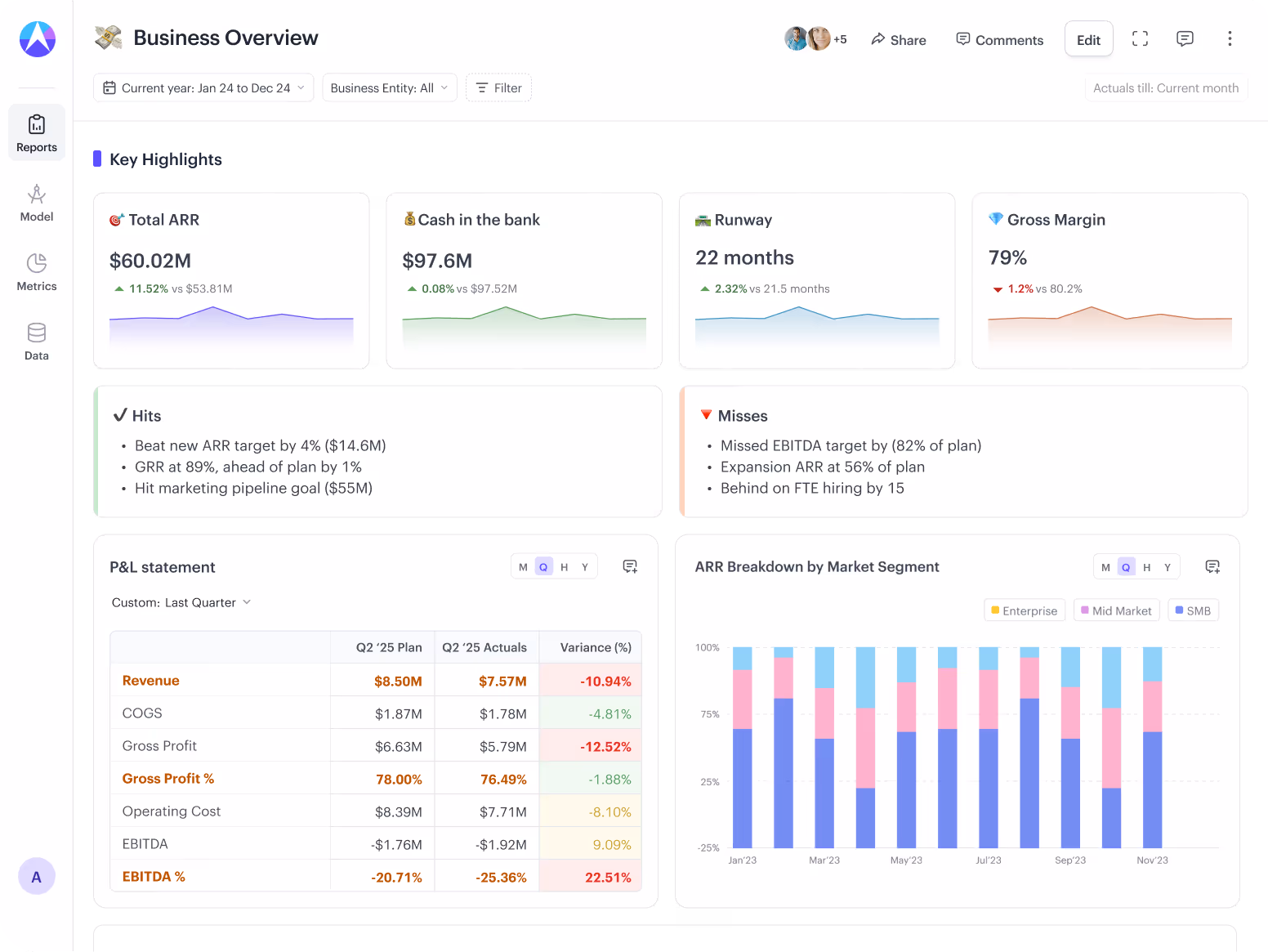
Task: Click the money icon beside Business Overview
Action: click(x=108, y=38)
